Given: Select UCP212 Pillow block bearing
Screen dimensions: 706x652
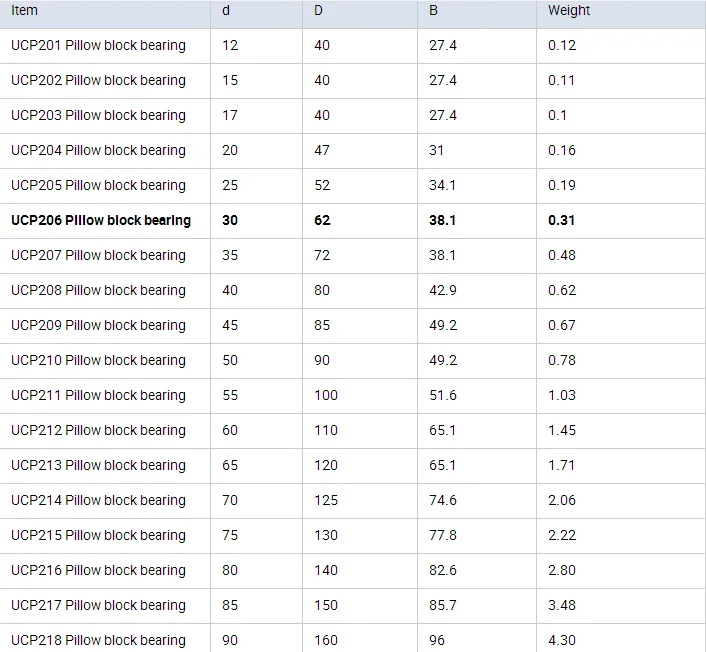Looking at the screenshot, I should [x=98, y=430].
